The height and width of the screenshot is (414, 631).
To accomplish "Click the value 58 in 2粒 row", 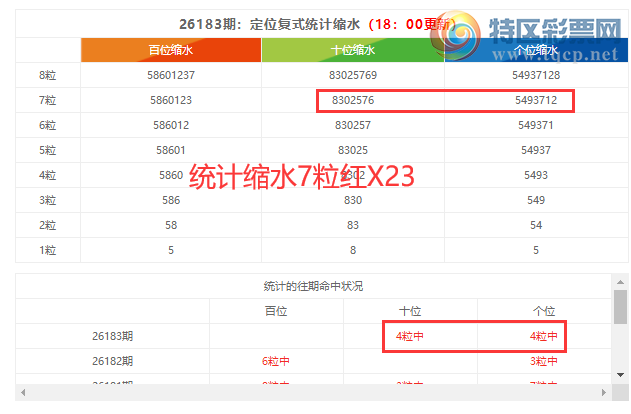I will pyautogui.click(x=171, y=225).
